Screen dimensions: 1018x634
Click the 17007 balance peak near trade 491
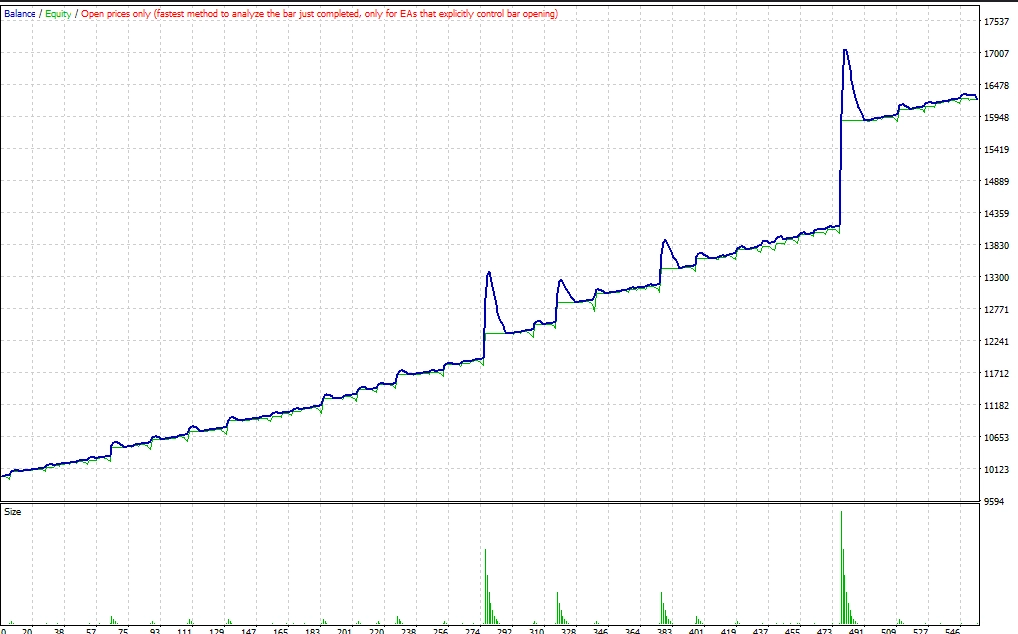click(x=845, y=50)
